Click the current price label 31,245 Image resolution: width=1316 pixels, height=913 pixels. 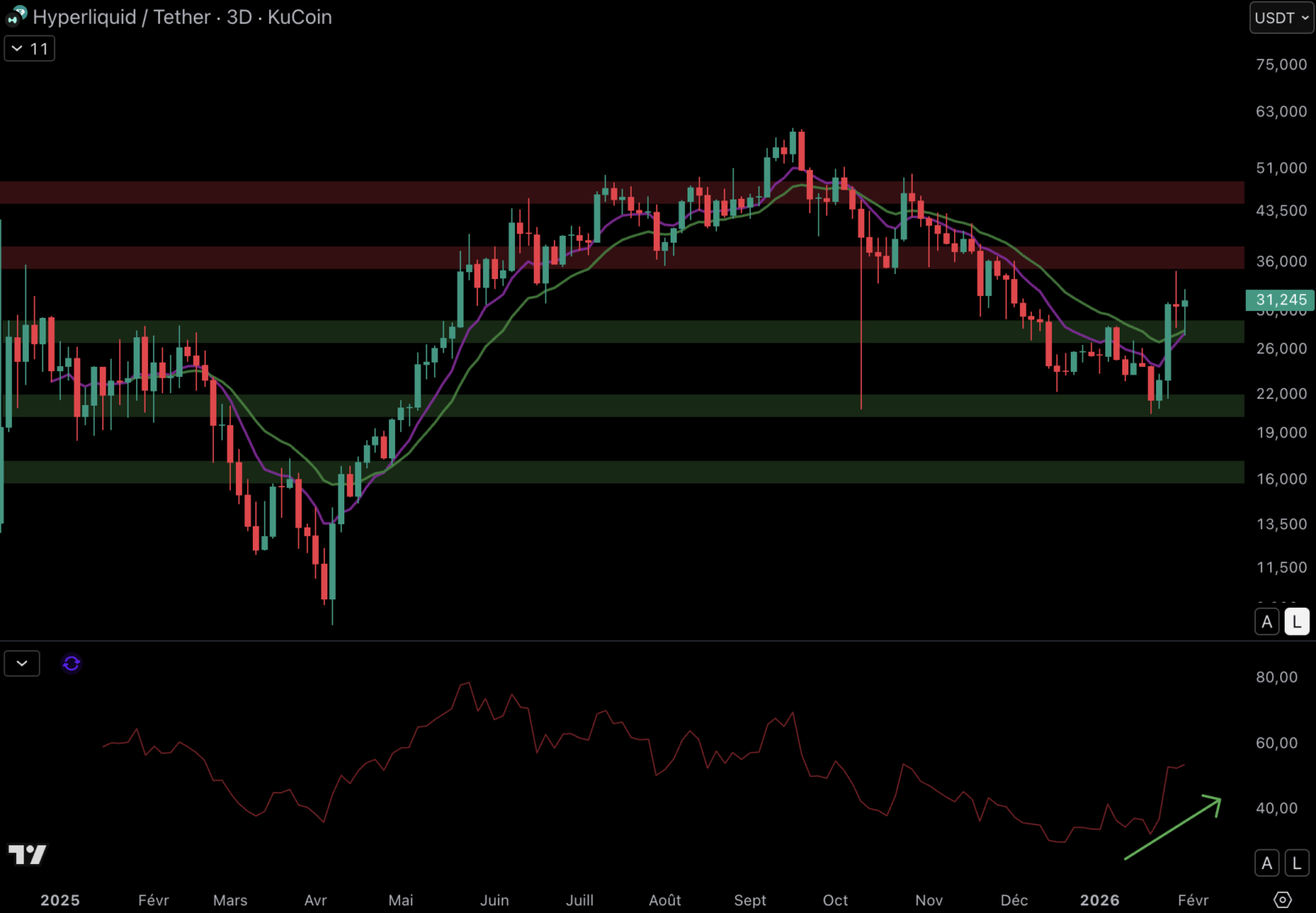click(x=1280, y=300)
